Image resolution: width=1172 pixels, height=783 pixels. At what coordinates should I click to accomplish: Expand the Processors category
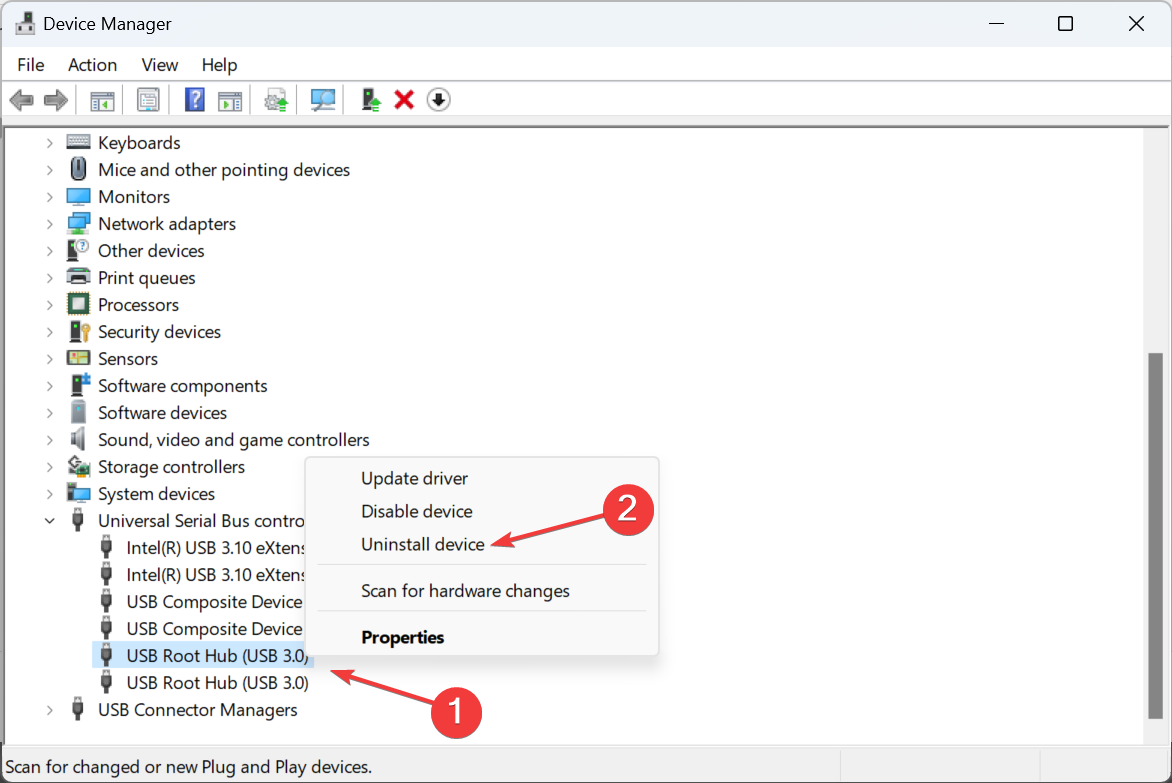click(49, 304)
